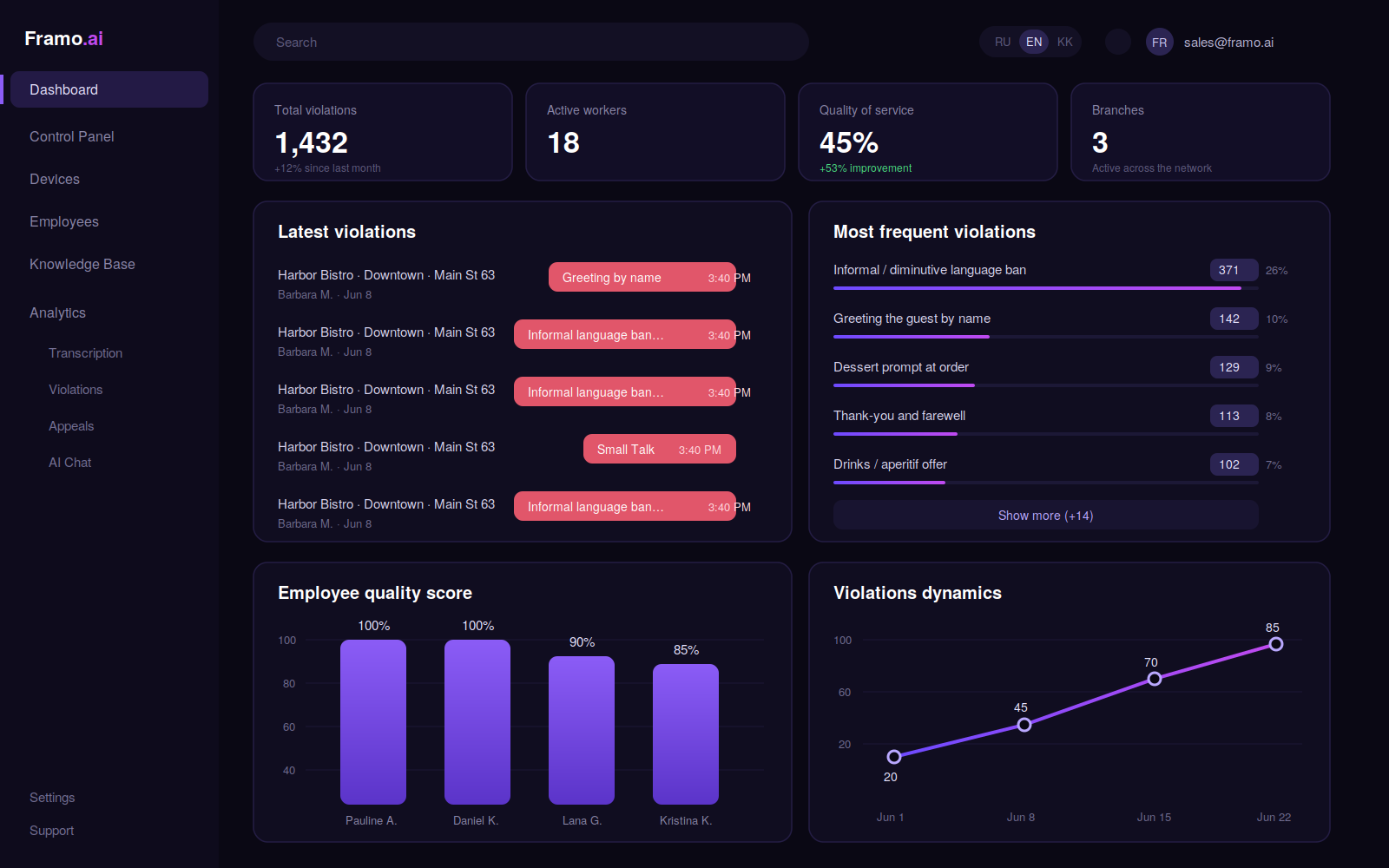Screen dimensions: 1389x868
Task: Click the Jun 1 data point labeled 20
Action: click(x=894, y=757)
